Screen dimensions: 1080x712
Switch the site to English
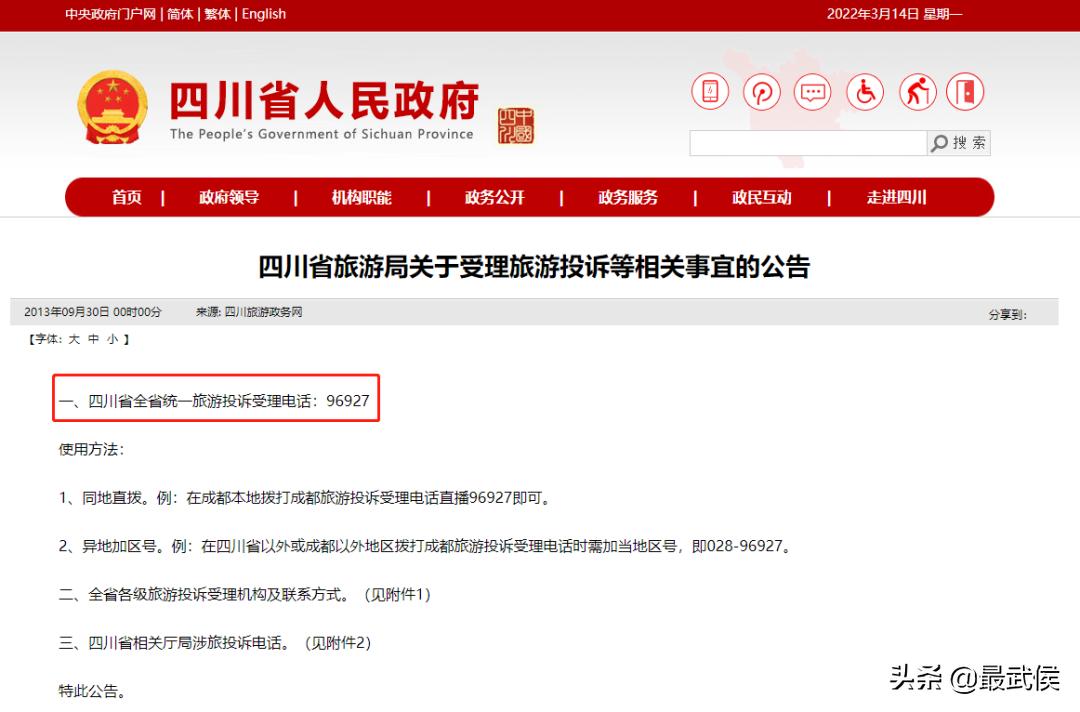coord(264,14)
